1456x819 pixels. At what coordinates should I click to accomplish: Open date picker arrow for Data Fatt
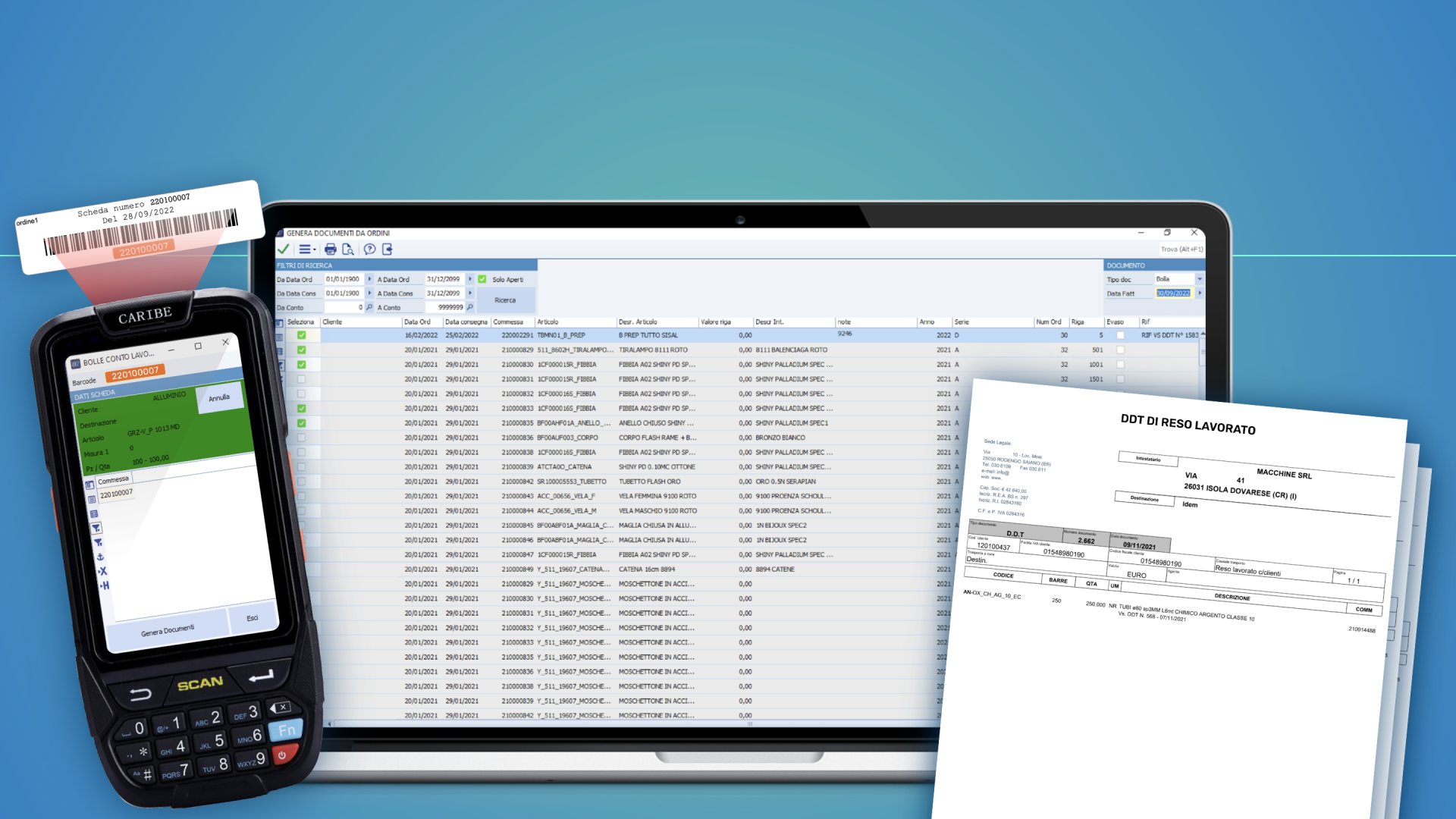point(1199,293)
